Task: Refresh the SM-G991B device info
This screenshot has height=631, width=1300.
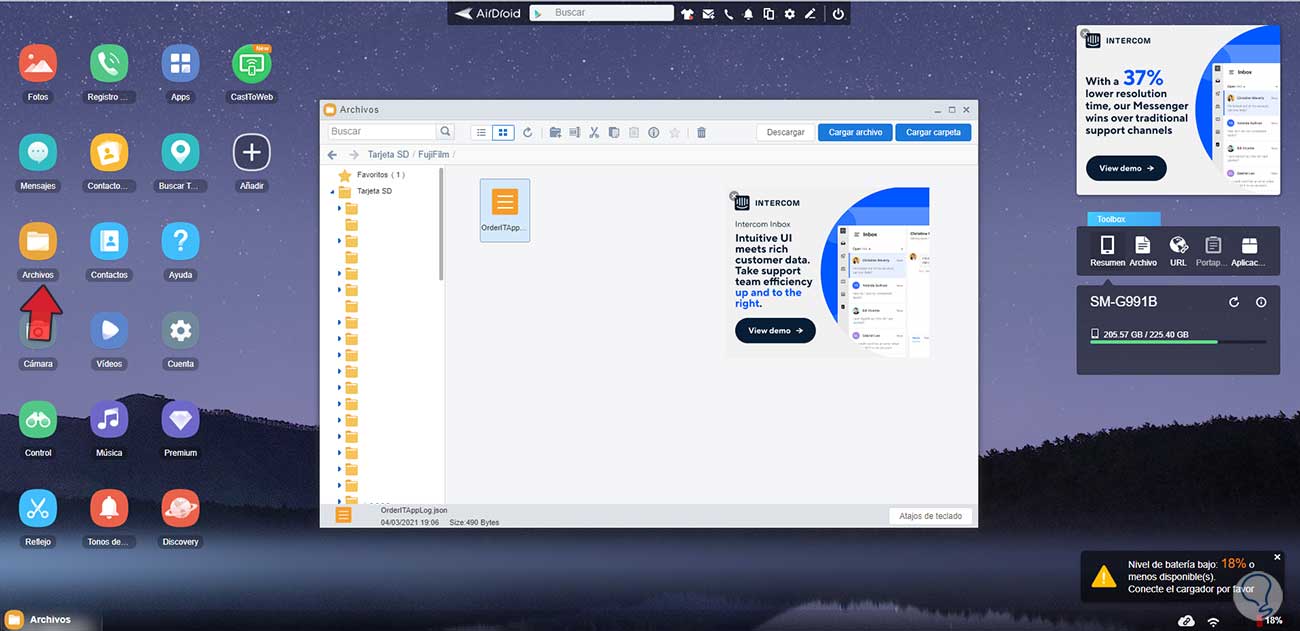Action: click(x=1233, y=302)
